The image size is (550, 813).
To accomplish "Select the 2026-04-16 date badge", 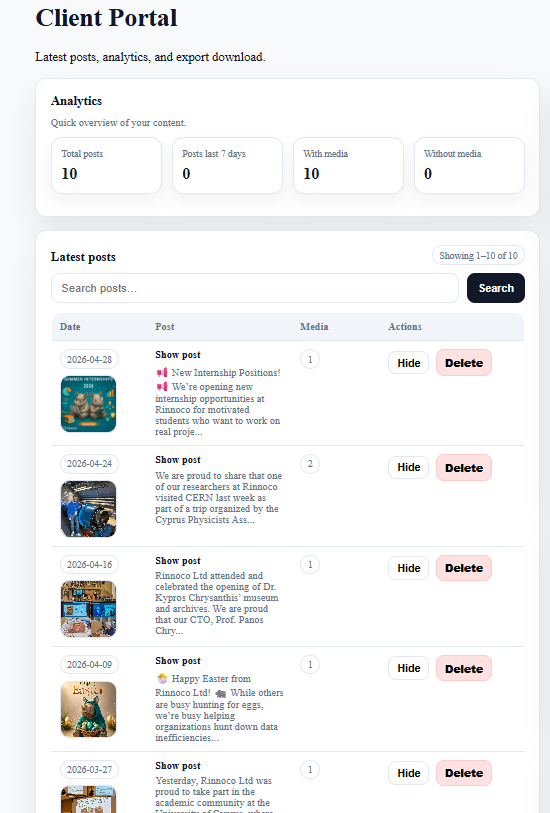I will [89, 565].
